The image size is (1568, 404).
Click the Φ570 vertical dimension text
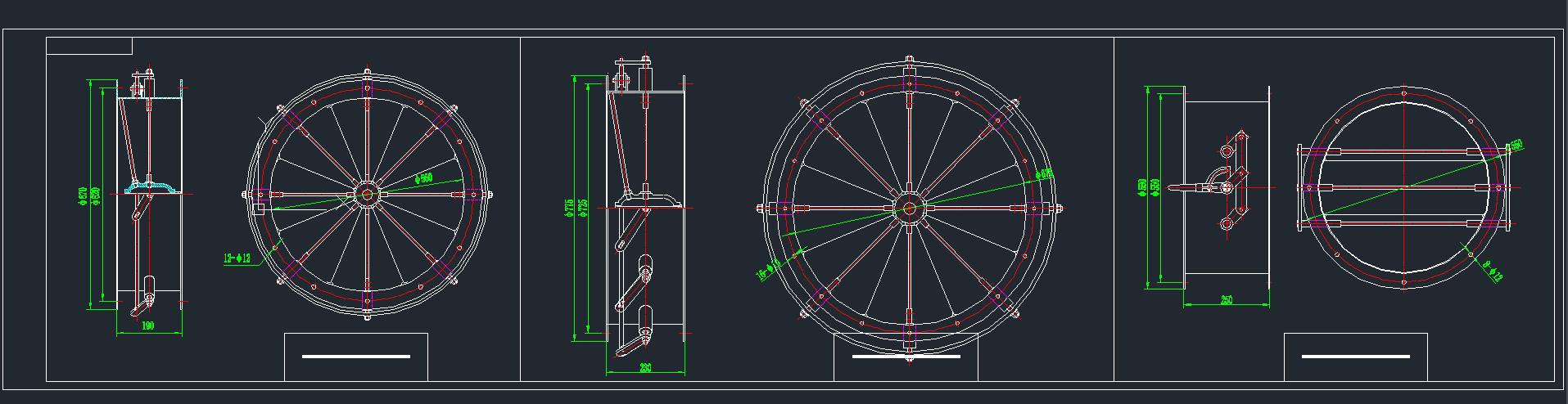tap(83, 195)
